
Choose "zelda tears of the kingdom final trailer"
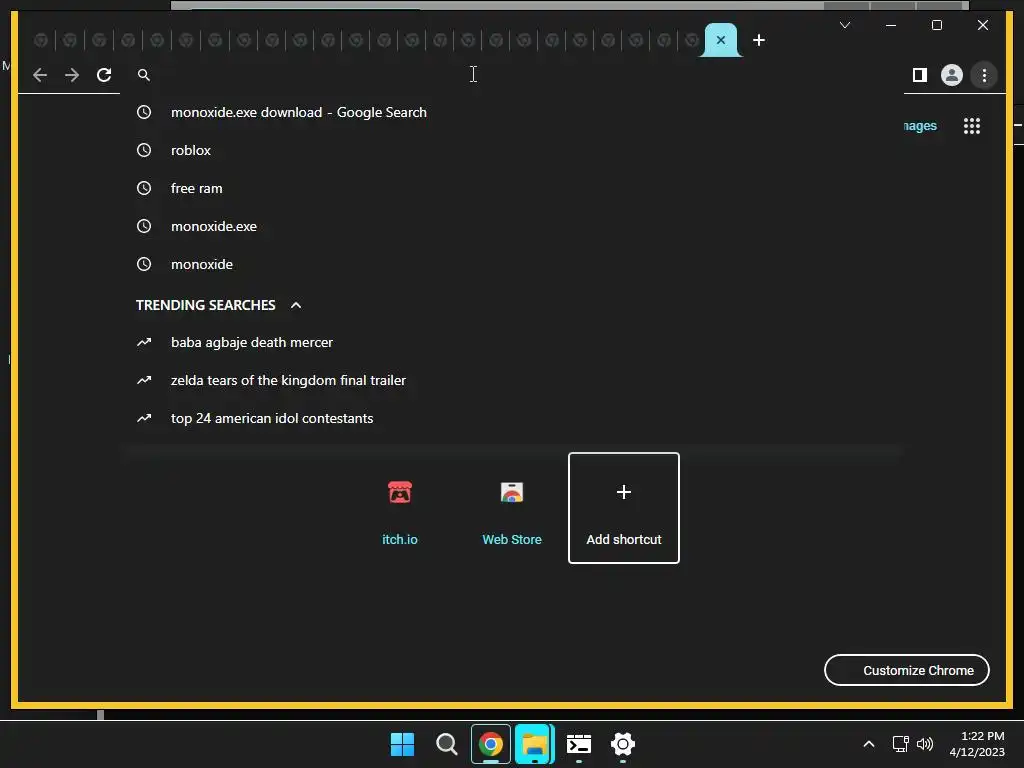point(513,380)
